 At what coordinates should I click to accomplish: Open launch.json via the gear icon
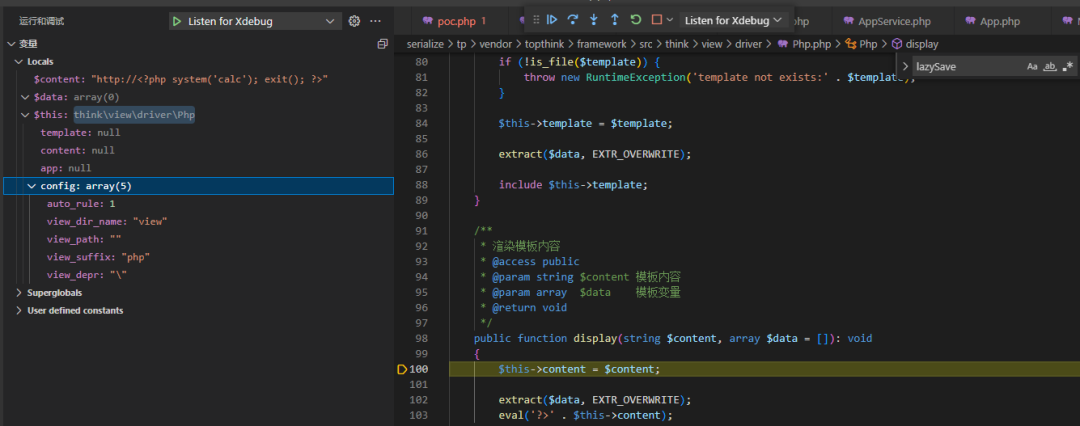coord(354,21)
